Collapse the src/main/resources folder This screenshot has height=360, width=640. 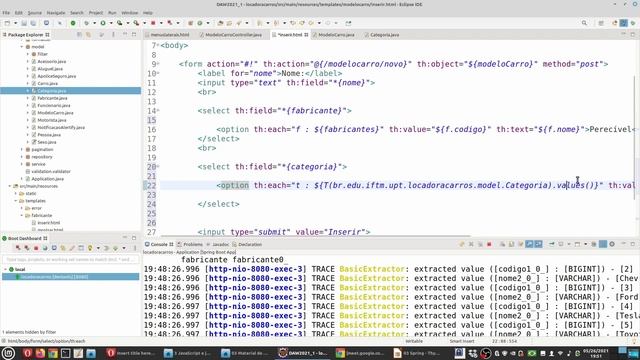pyautogui.click(x=10, y=186)
